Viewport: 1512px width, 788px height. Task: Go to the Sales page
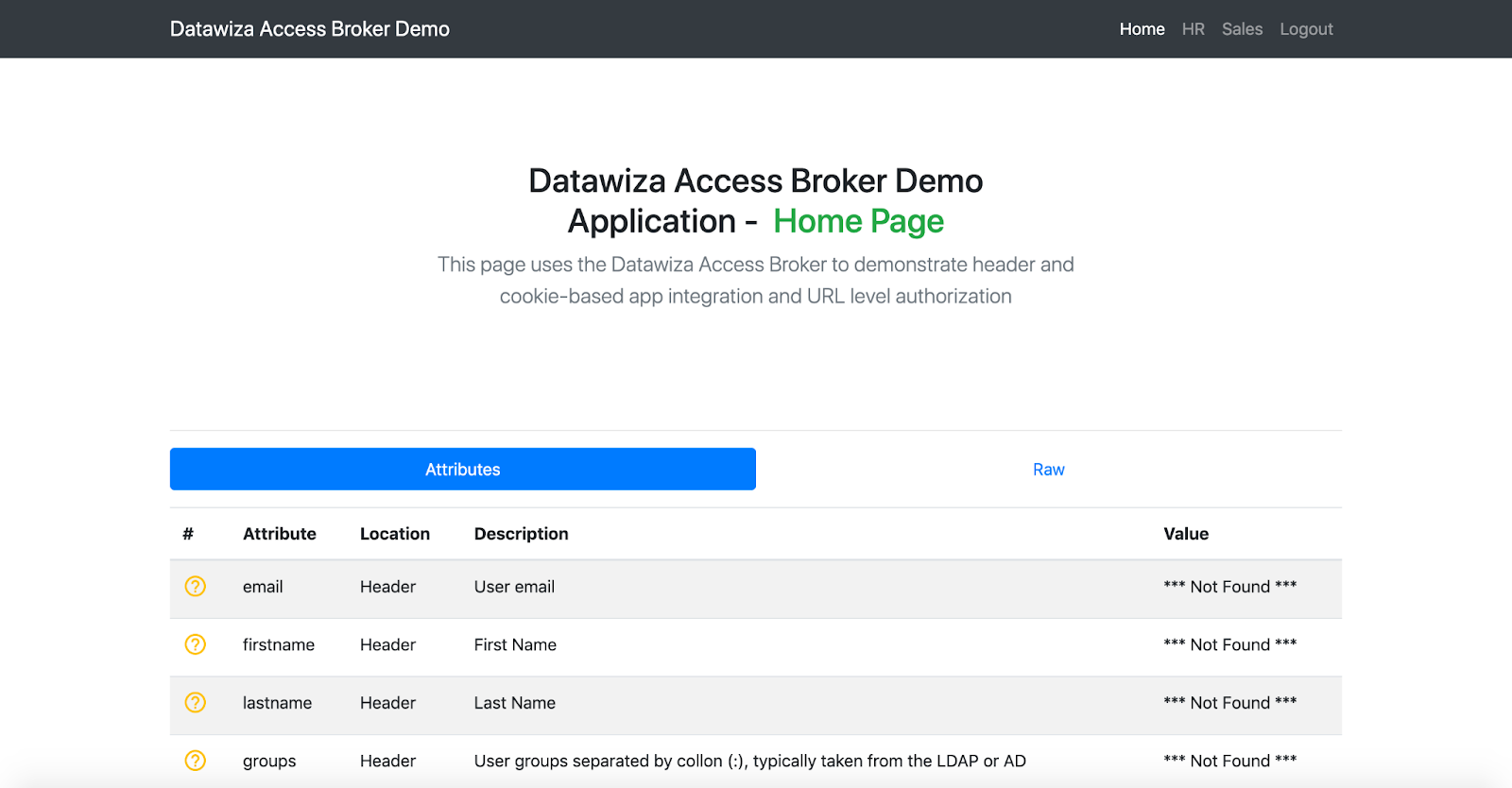(x=1242, y=29)
